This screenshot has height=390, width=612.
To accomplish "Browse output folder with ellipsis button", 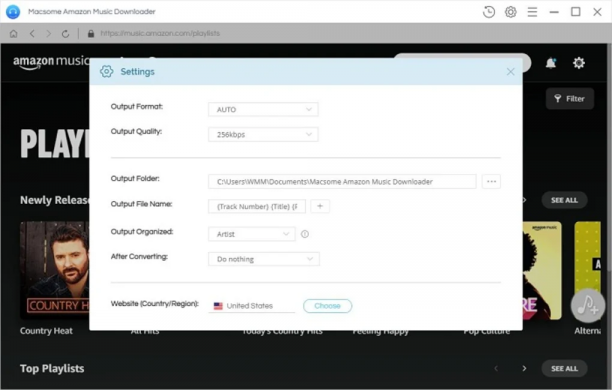I will (491, 182).
